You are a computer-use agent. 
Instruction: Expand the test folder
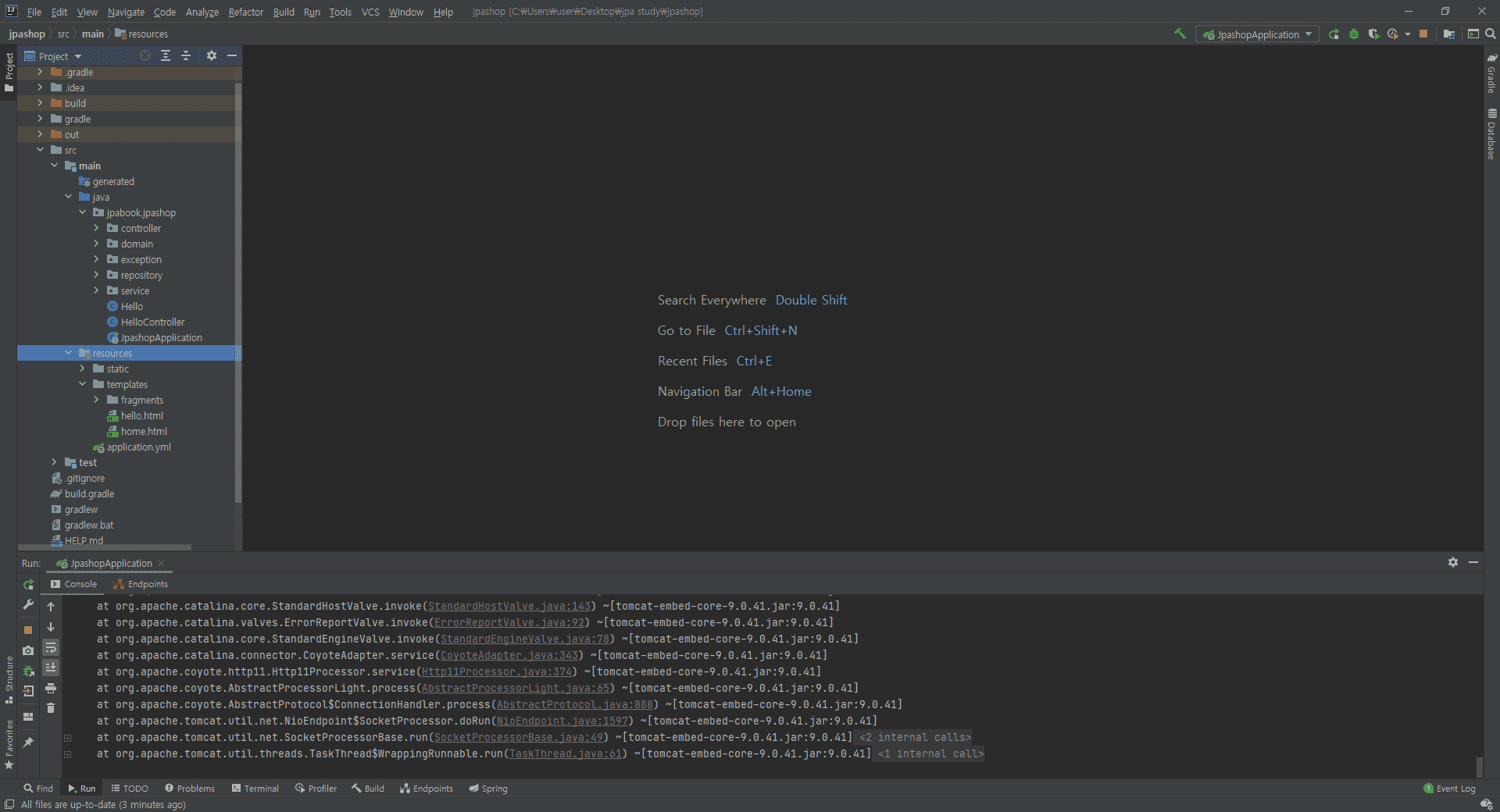click(54, 462)
